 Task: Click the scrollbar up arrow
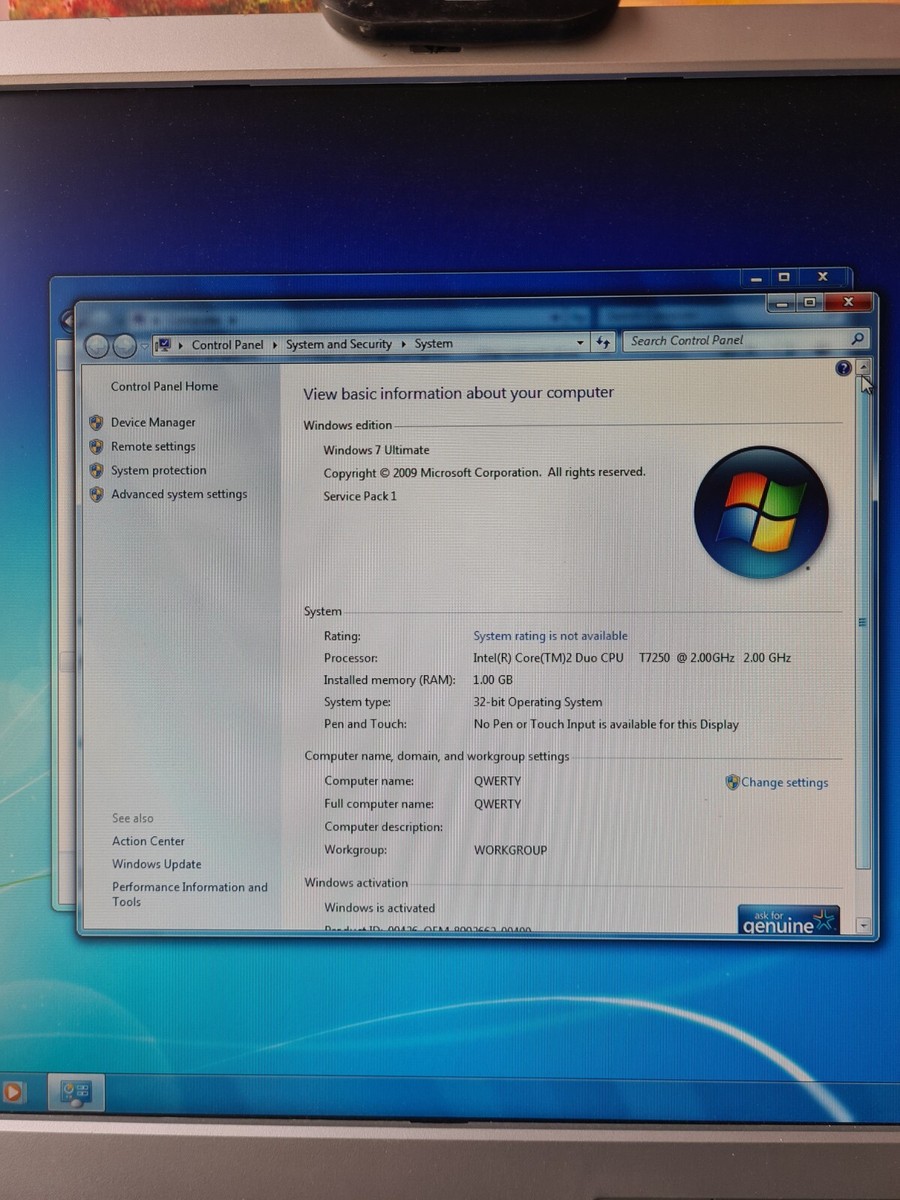(864, 368)
